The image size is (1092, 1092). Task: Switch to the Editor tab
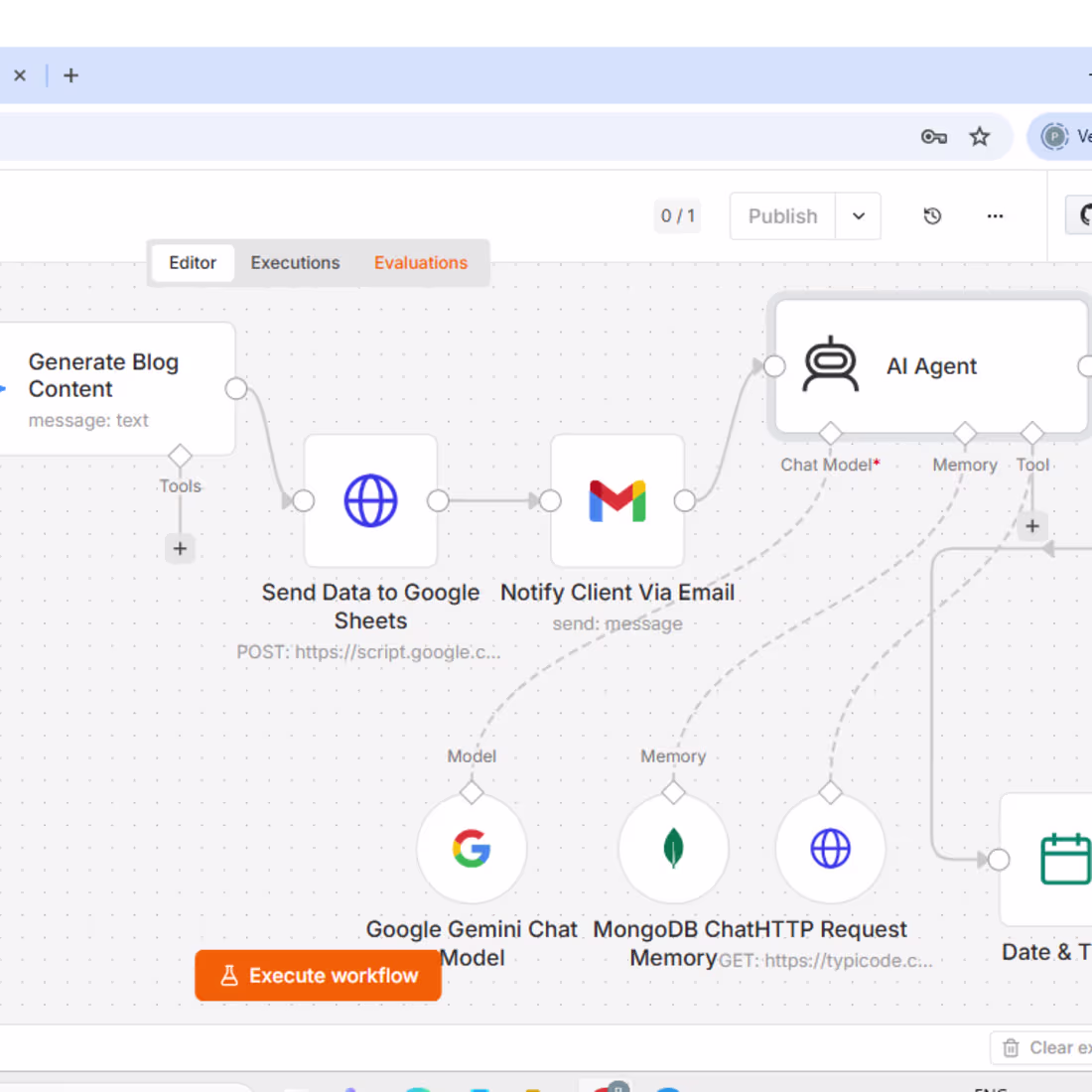point(193,262)
